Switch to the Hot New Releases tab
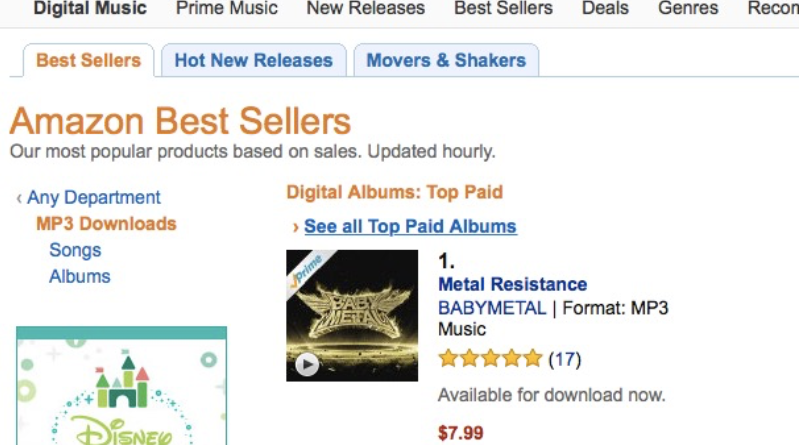 click(x=253, y=60)
